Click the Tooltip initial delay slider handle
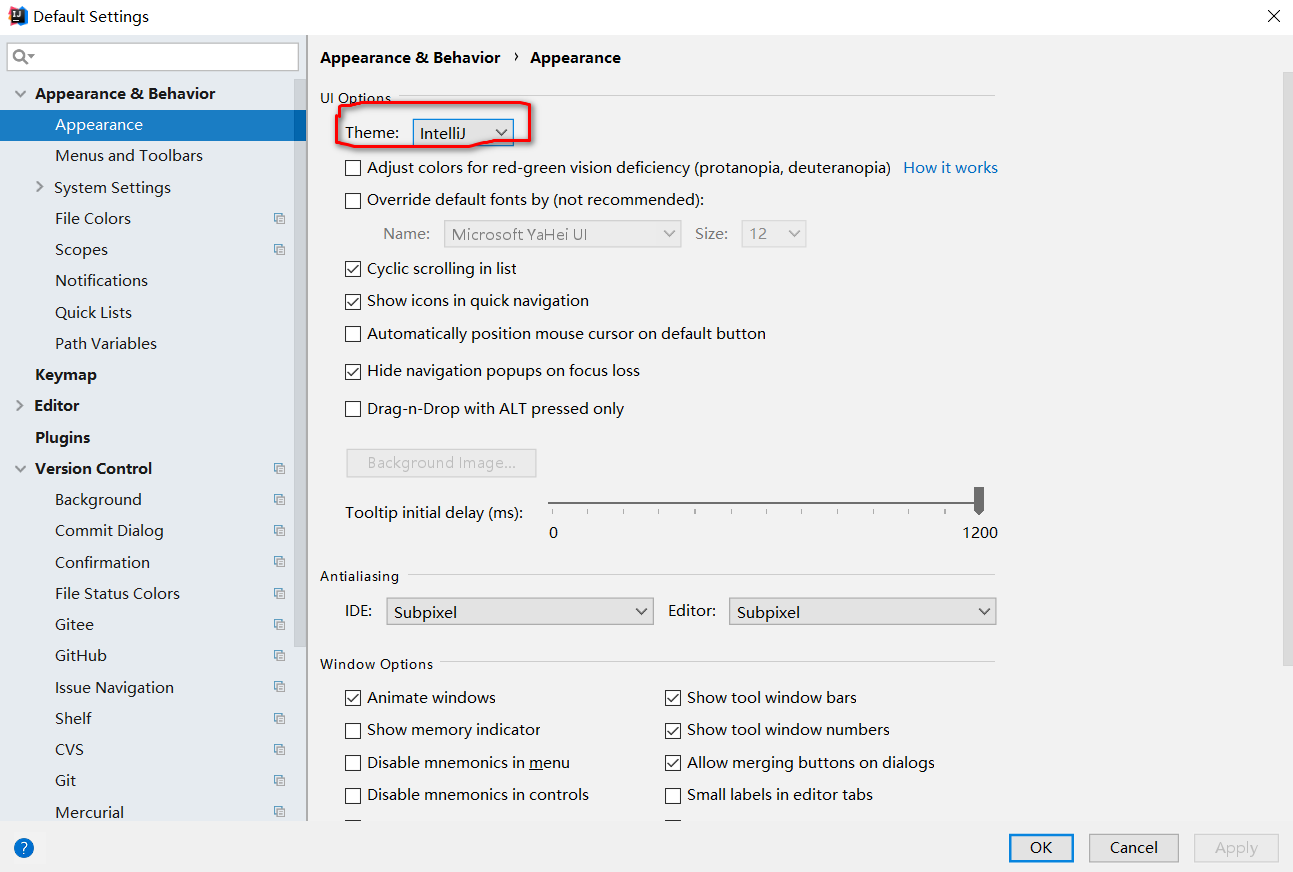Screen dimensions: 1293x872 pos(979,500)
